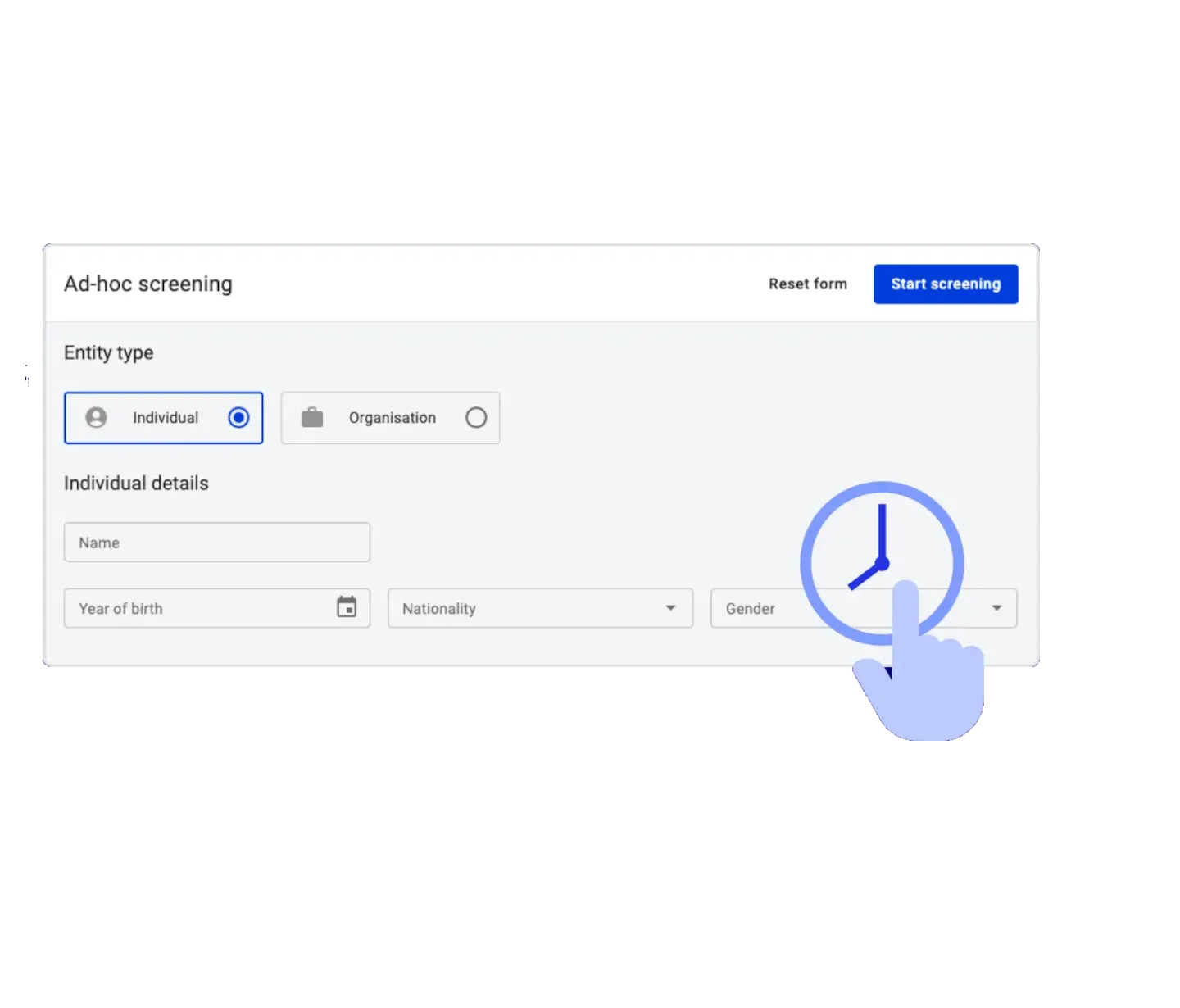The image size is (1180, 1008).
Task: Select the Individual radio button
Action: 238,418
